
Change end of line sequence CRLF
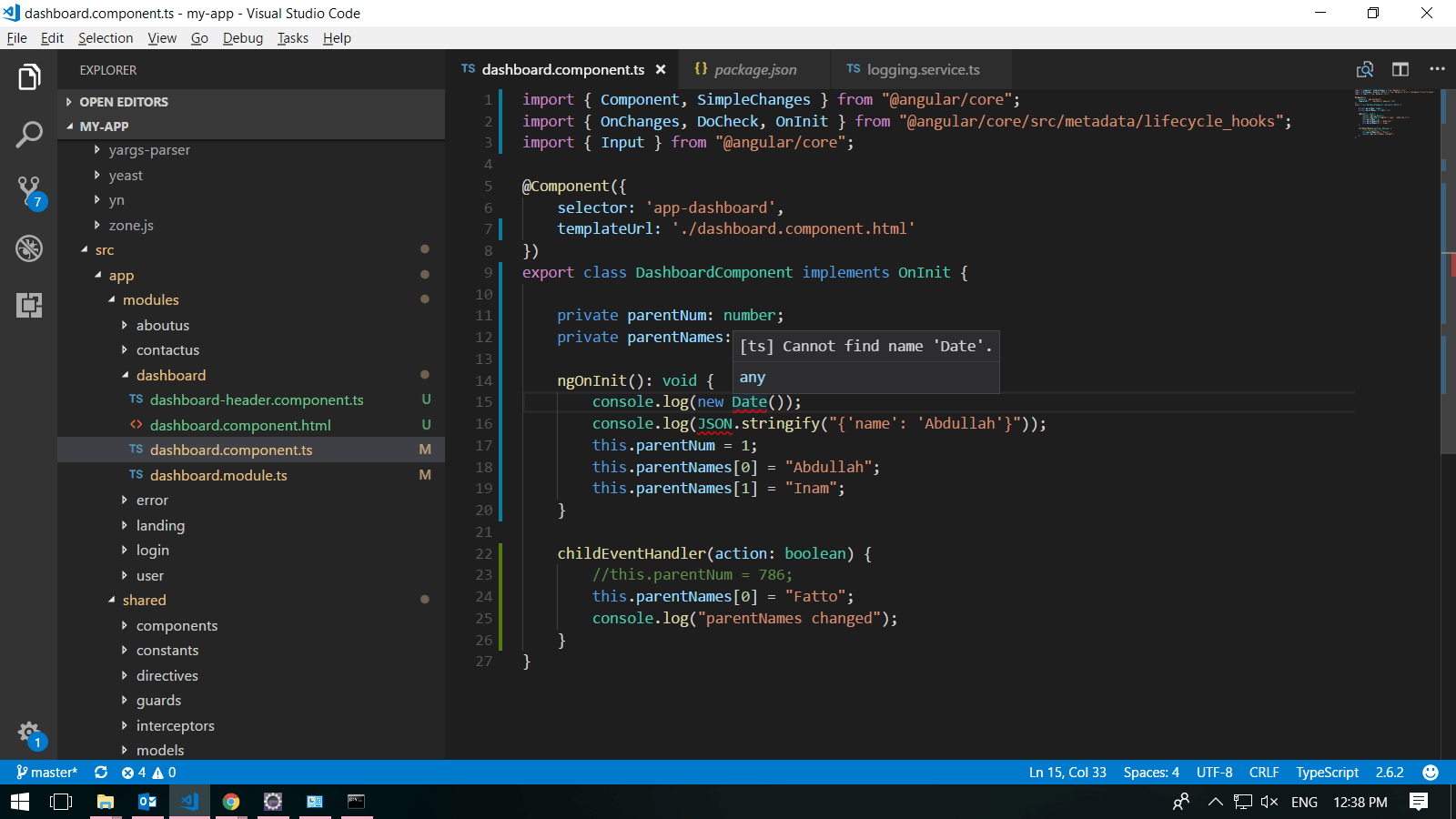coord(1264,773)
